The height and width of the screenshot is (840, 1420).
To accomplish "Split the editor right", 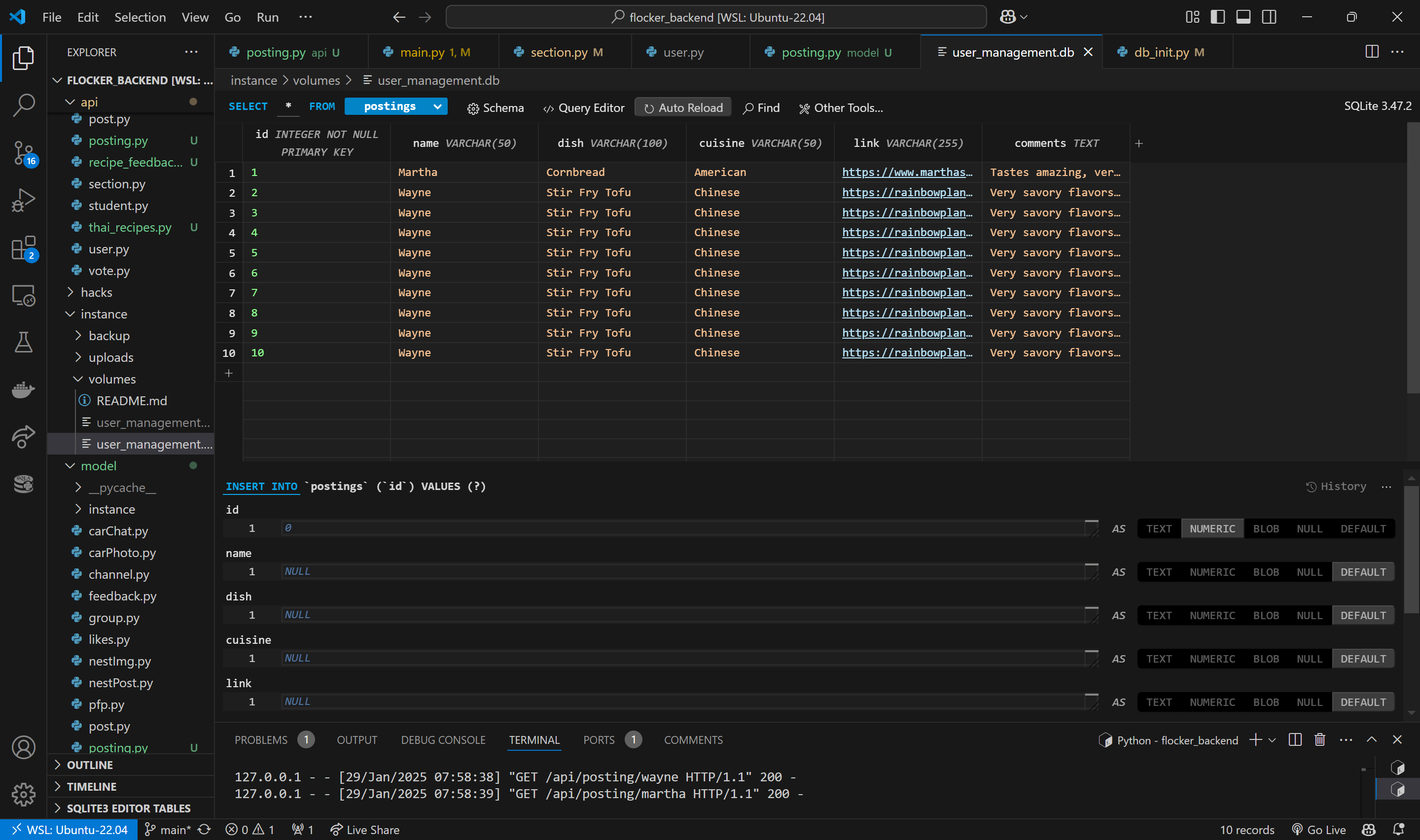I will point(1371,51).
